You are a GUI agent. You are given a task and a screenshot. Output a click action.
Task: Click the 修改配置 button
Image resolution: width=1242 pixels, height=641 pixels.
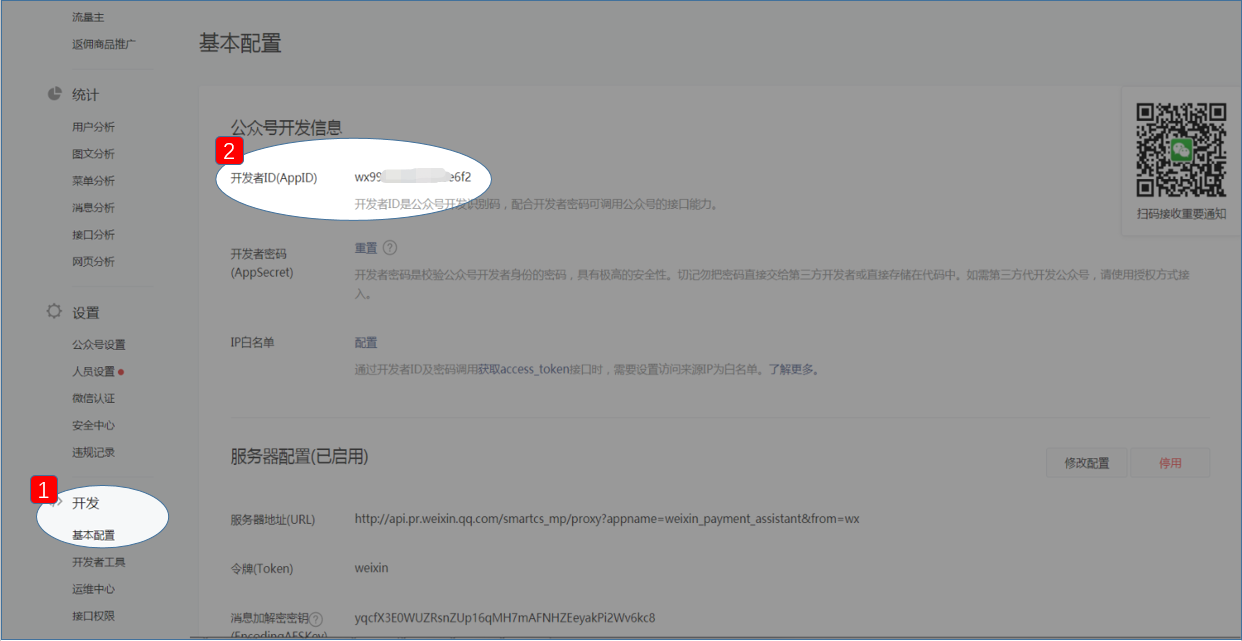click(x=1087, y=463)
